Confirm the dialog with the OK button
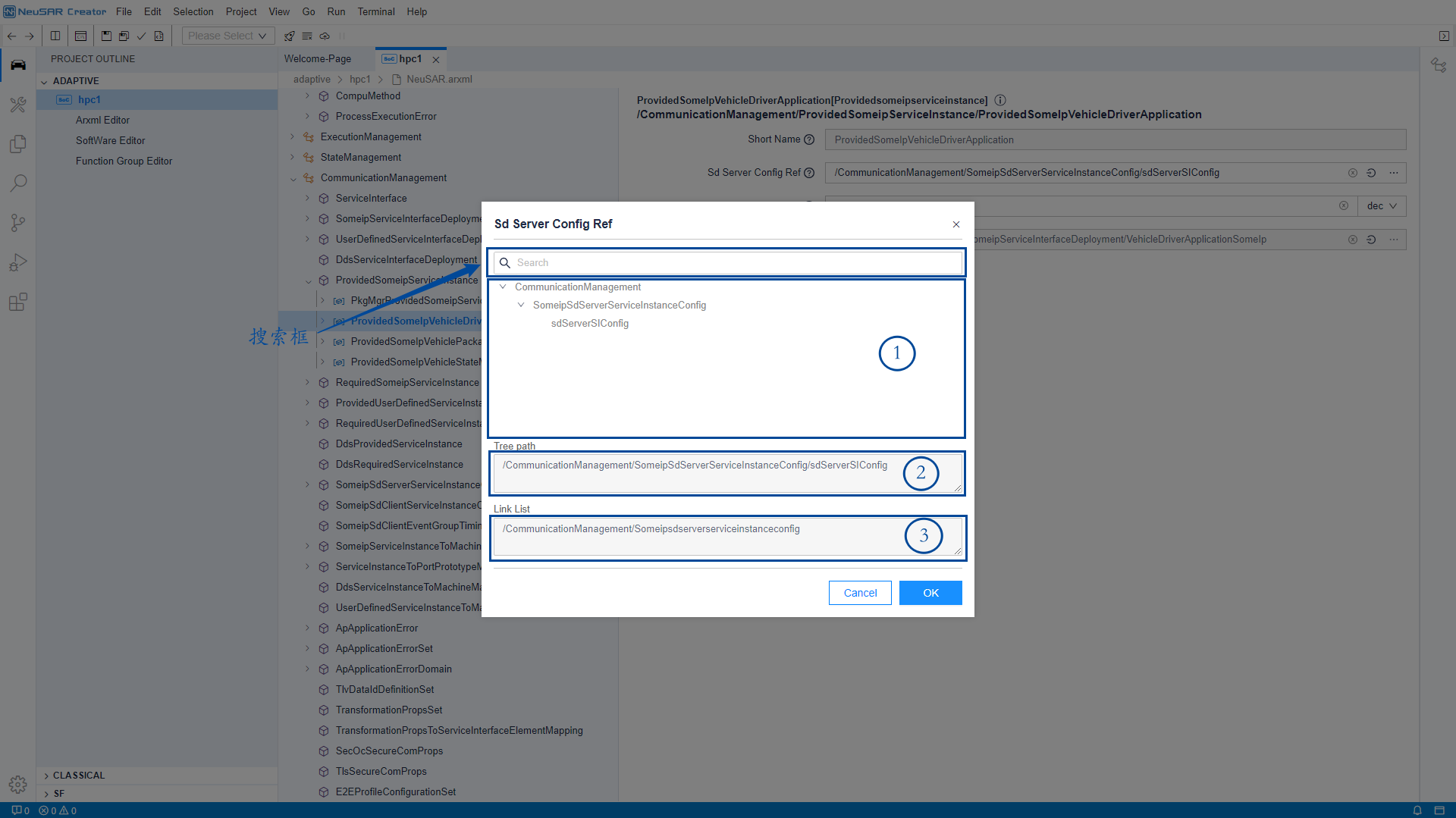Screen dimensions: 1456x818 click(930, 593)
